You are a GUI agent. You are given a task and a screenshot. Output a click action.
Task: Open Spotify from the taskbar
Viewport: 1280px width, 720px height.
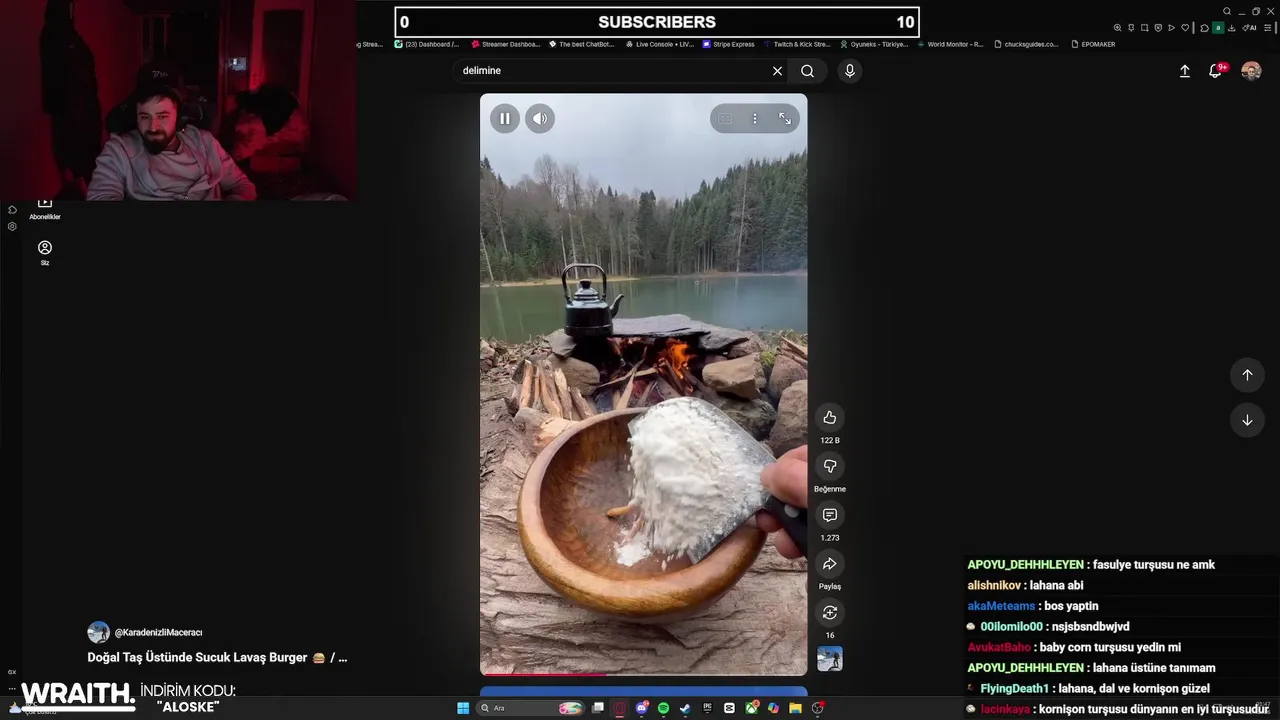(663, 708)
